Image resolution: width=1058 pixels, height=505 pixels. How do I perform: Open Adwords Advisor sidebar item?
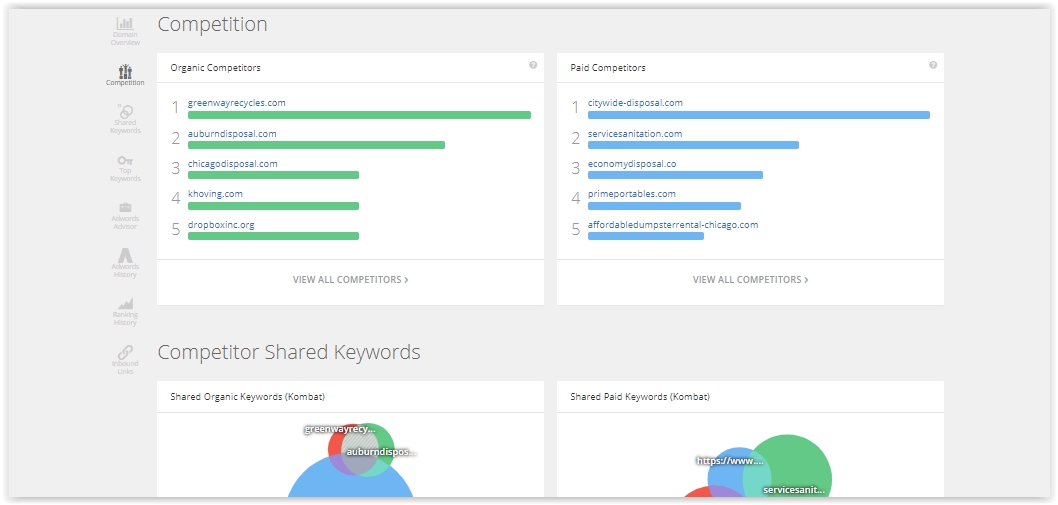pyautogui.click(x=125, y=216)
